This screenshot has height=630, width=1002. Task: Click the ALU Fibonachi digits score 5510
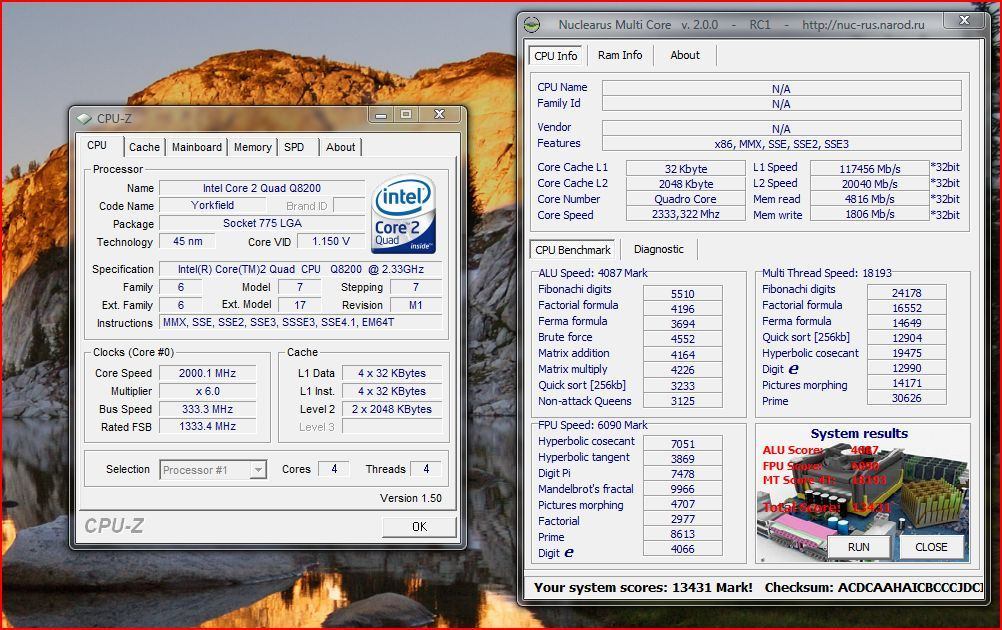click(682, 294)
